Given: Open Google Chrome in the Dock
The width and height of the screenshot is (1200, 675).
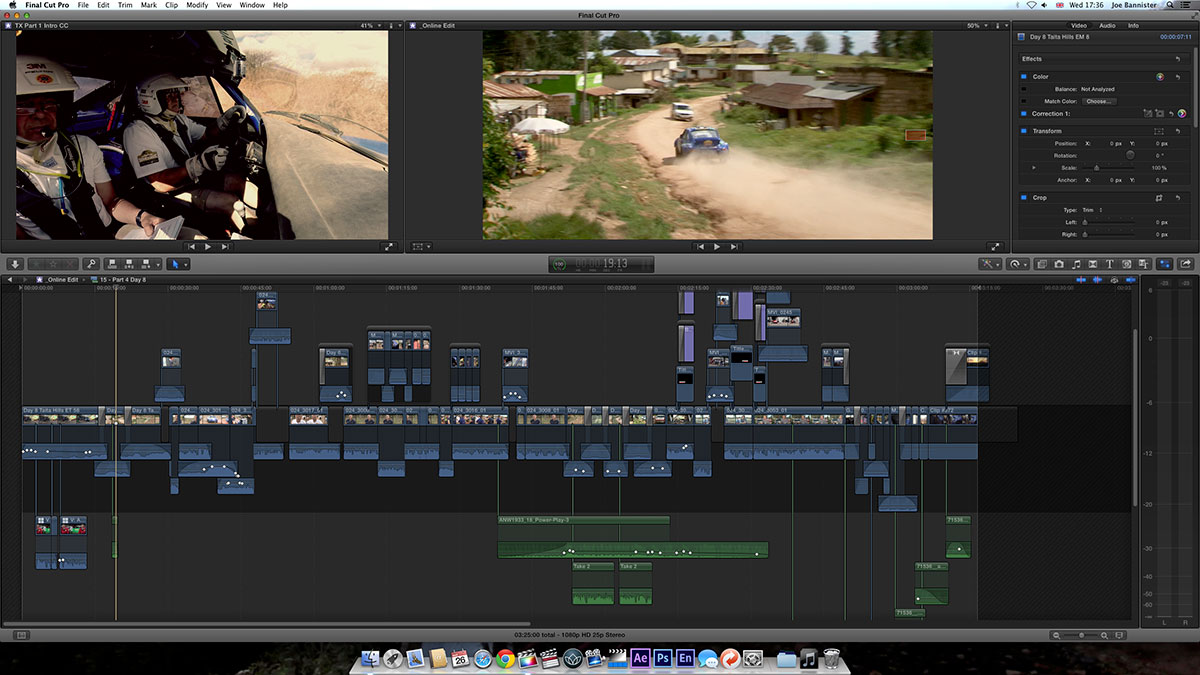Looking at the screenshot, I should [x=505, y=658].
